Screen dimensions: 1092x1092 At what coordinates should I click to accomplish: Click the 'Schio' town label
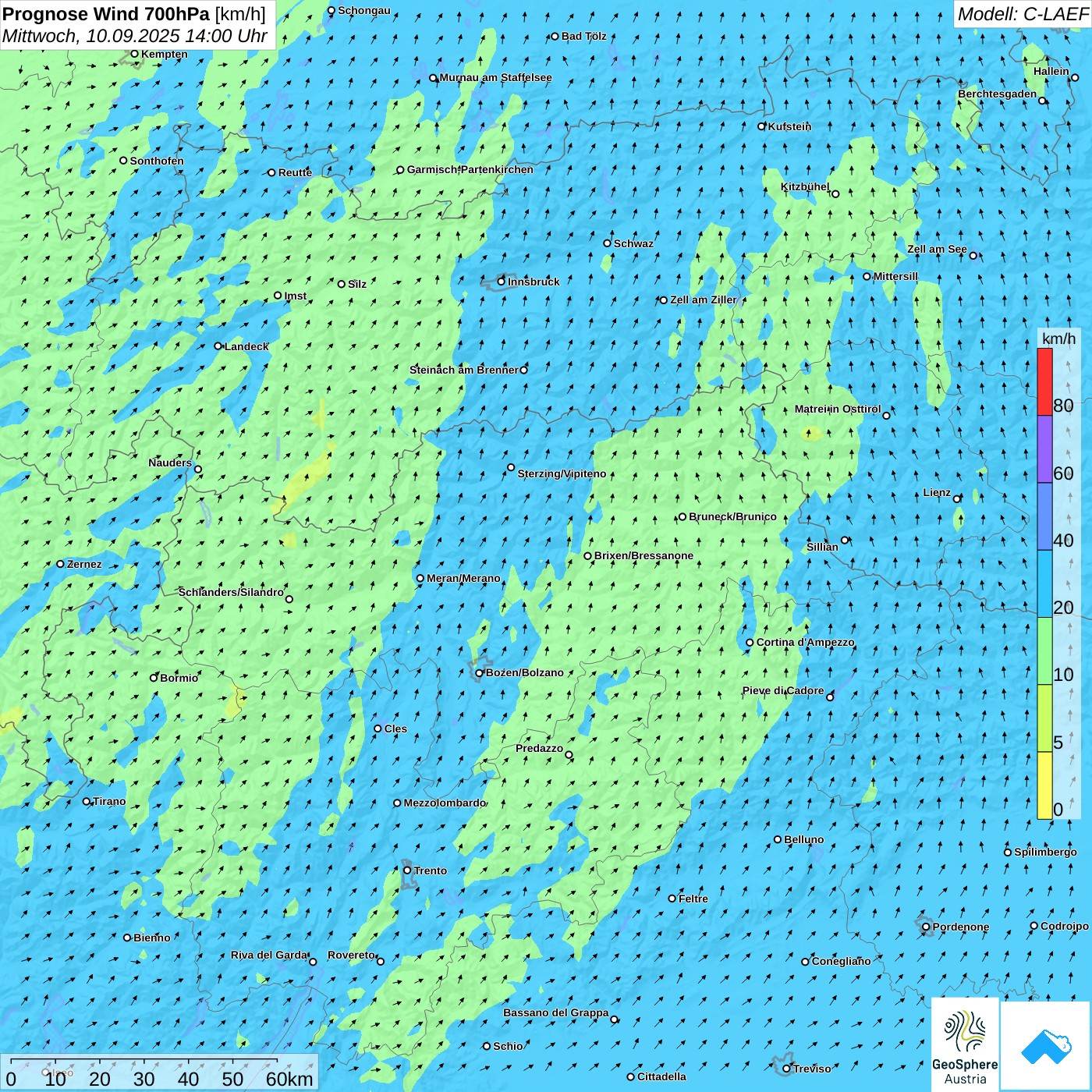coord(508,1046)
